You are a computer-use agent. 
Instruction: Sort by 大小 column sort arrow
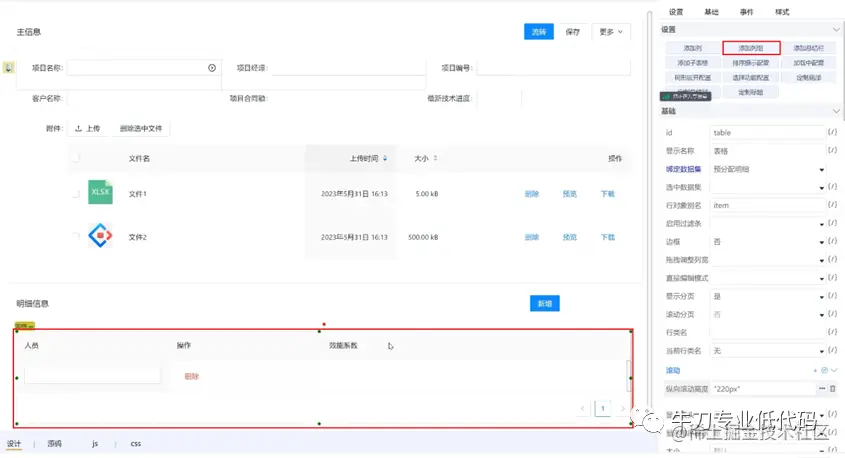(x=435, y=158)
